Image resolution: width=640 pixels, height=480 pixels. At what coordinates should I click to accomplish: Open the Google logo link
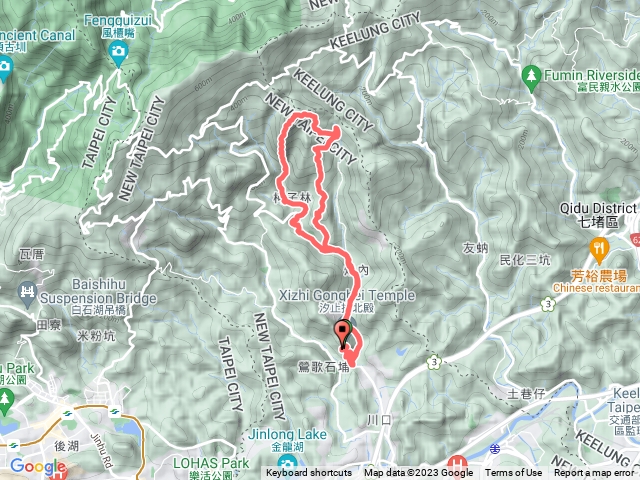click(x=38, y=467)
